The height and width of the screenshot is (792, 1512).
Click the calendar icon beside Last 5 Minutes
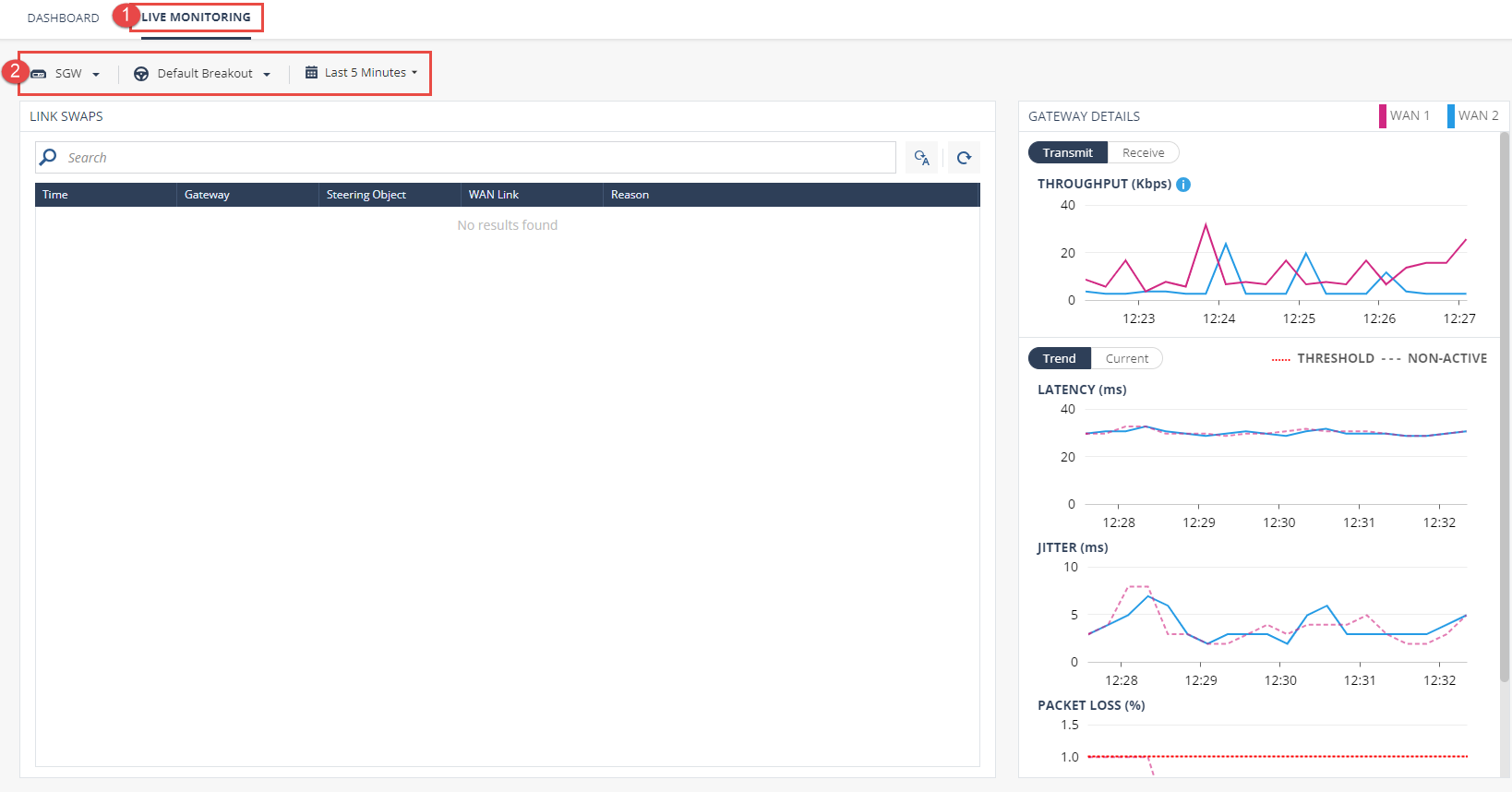click(x=311, y=72)
